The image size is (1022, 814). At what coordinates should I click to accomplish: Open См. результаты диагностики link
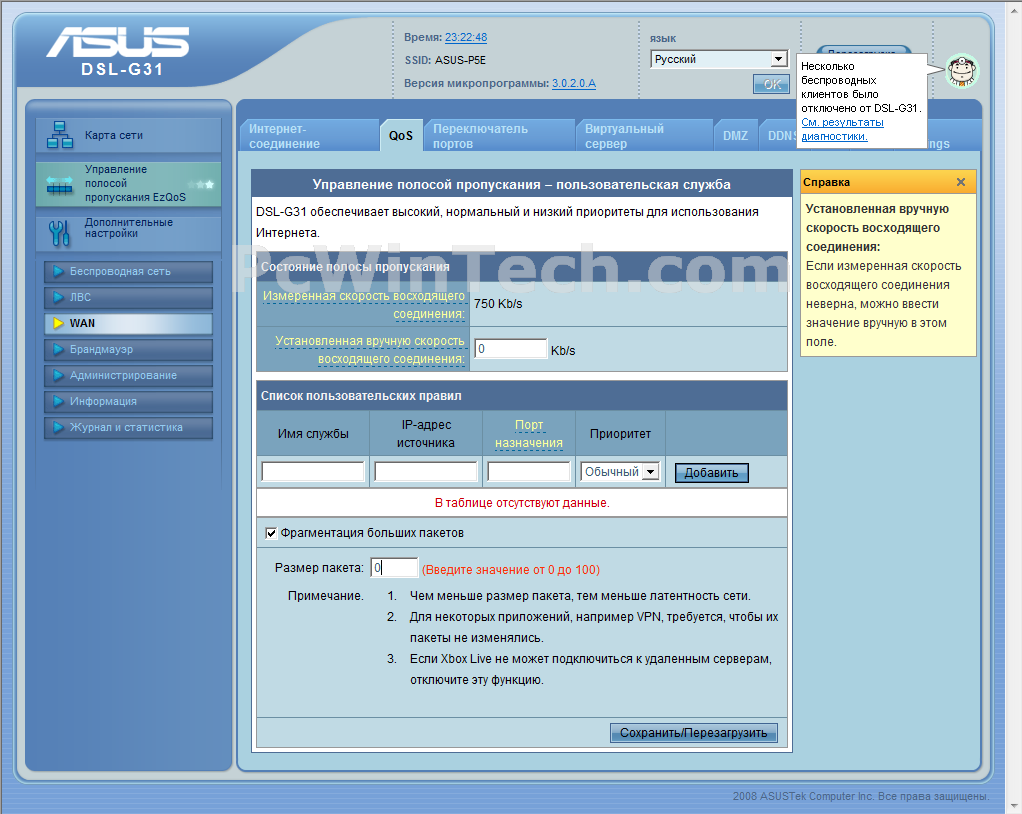(x=842, y=129)
